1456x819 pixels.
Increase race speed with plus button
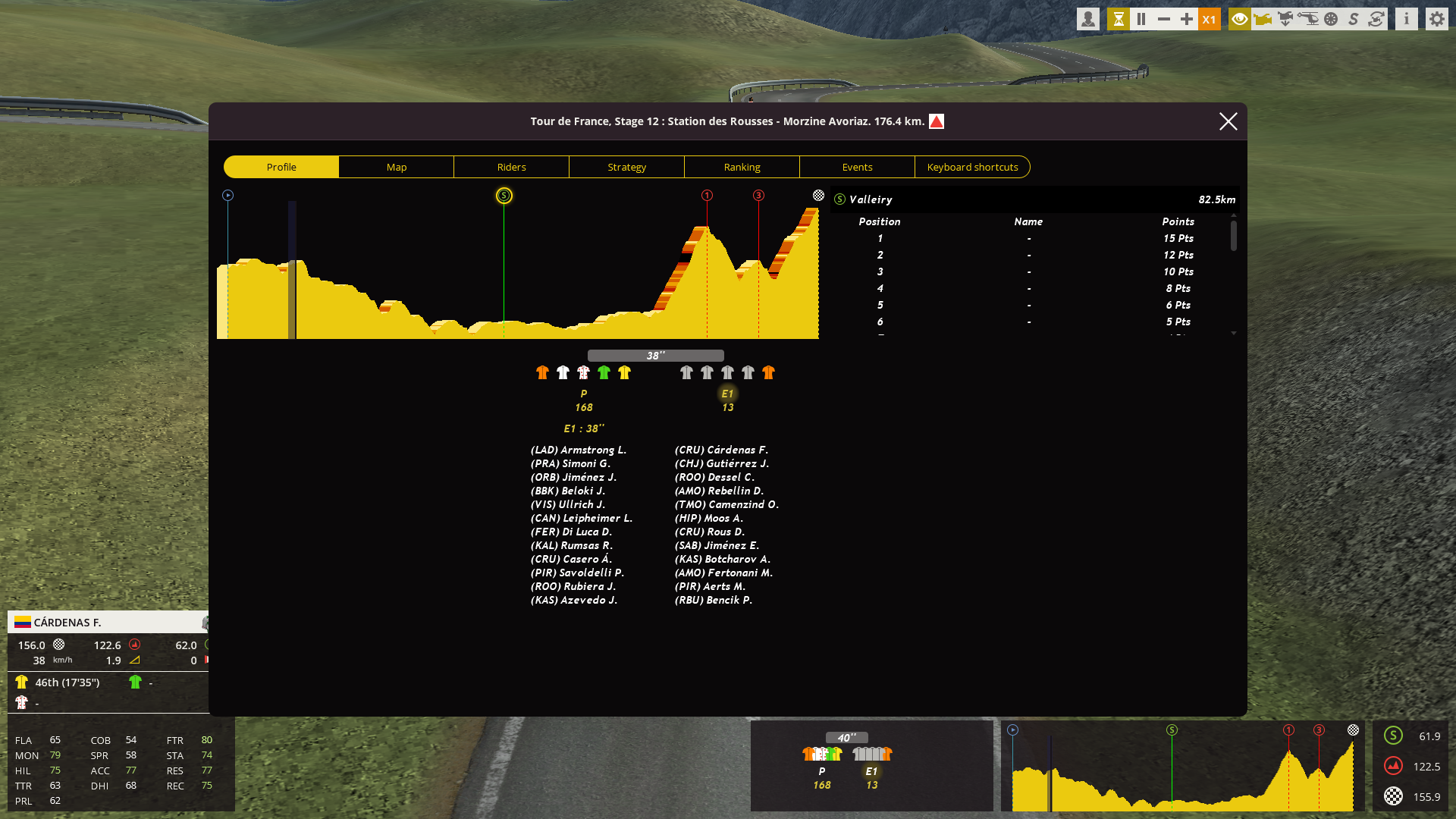1187,19
